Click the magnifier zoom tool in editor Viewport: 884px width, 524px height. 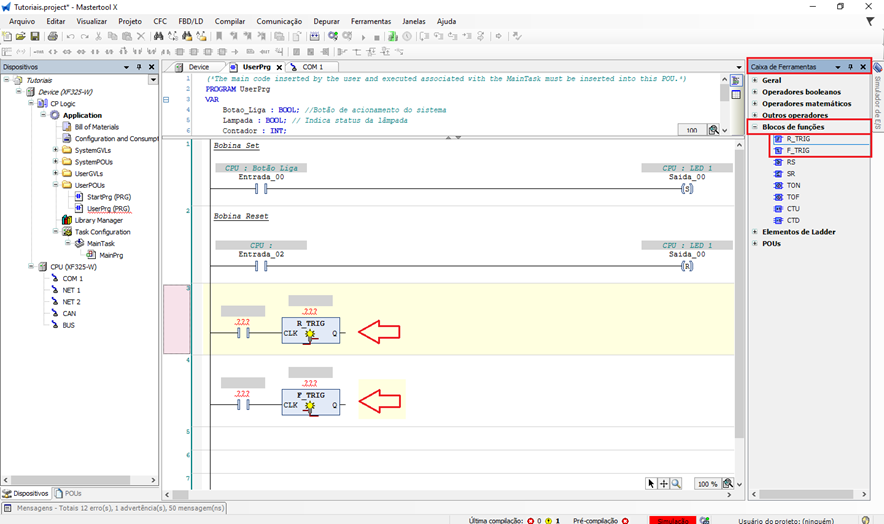[677, 483]
